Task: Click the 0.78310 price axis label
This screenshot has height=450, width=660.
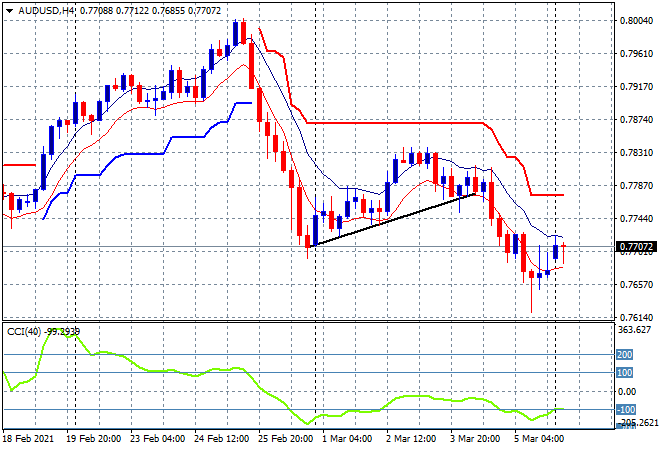Action: 636,152
